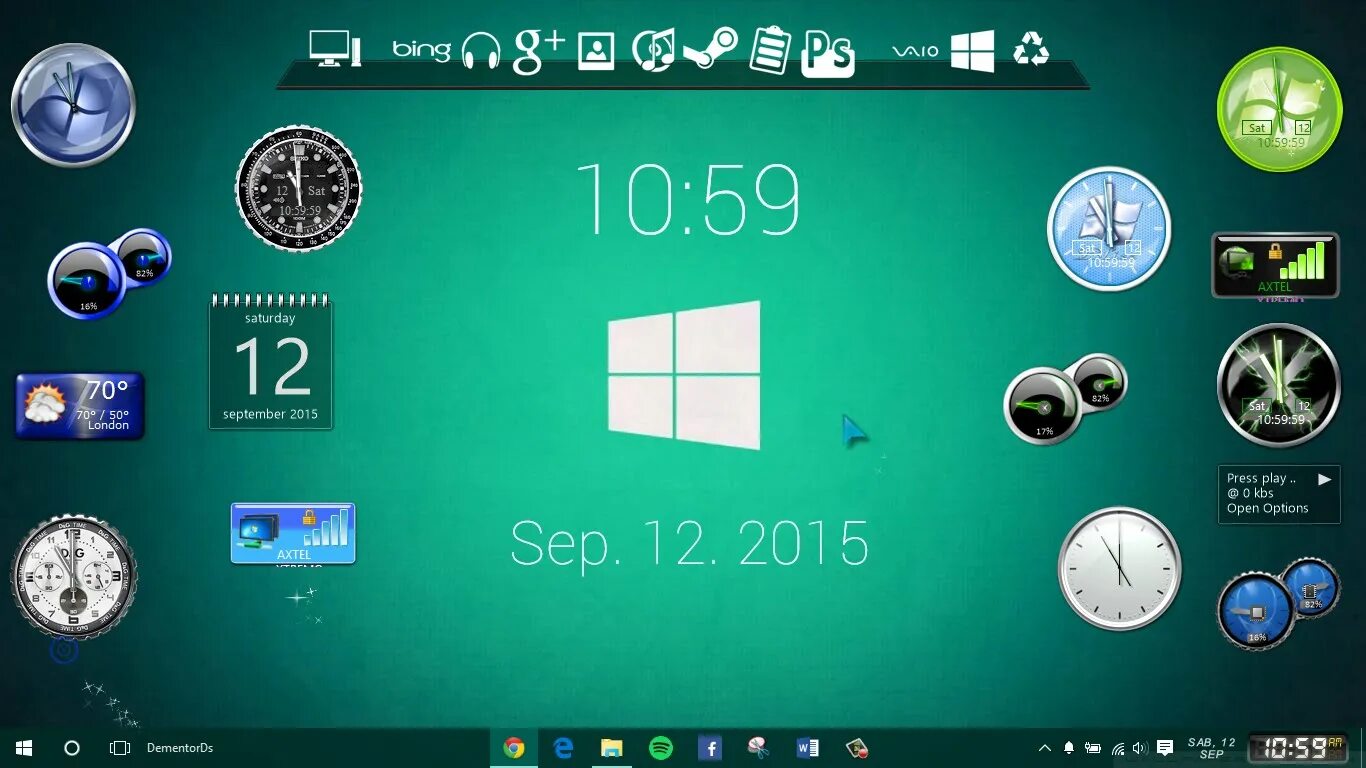1366x768 pixels.
Task: Open the clipboard list dock icon
Action: [x=770, y=50]
